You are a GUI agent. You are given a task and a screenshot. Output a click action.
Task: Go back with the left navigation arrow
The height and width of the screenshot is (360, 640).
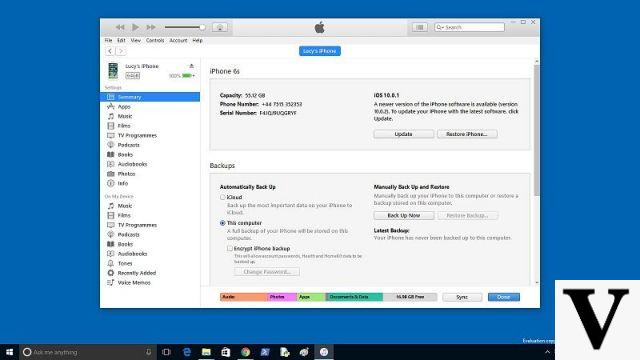110,51
